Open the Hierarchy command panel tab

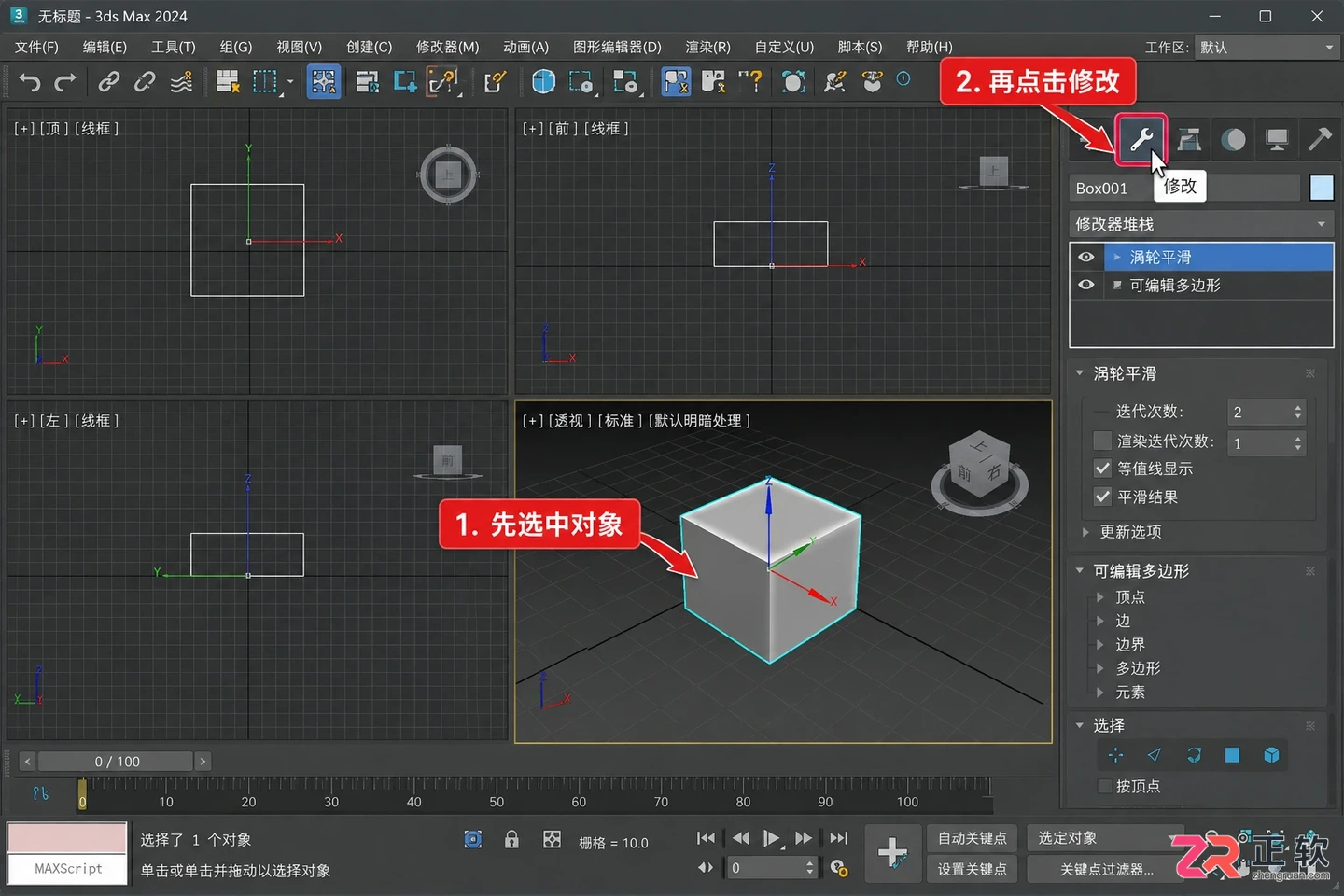[x=1188, y=140]
